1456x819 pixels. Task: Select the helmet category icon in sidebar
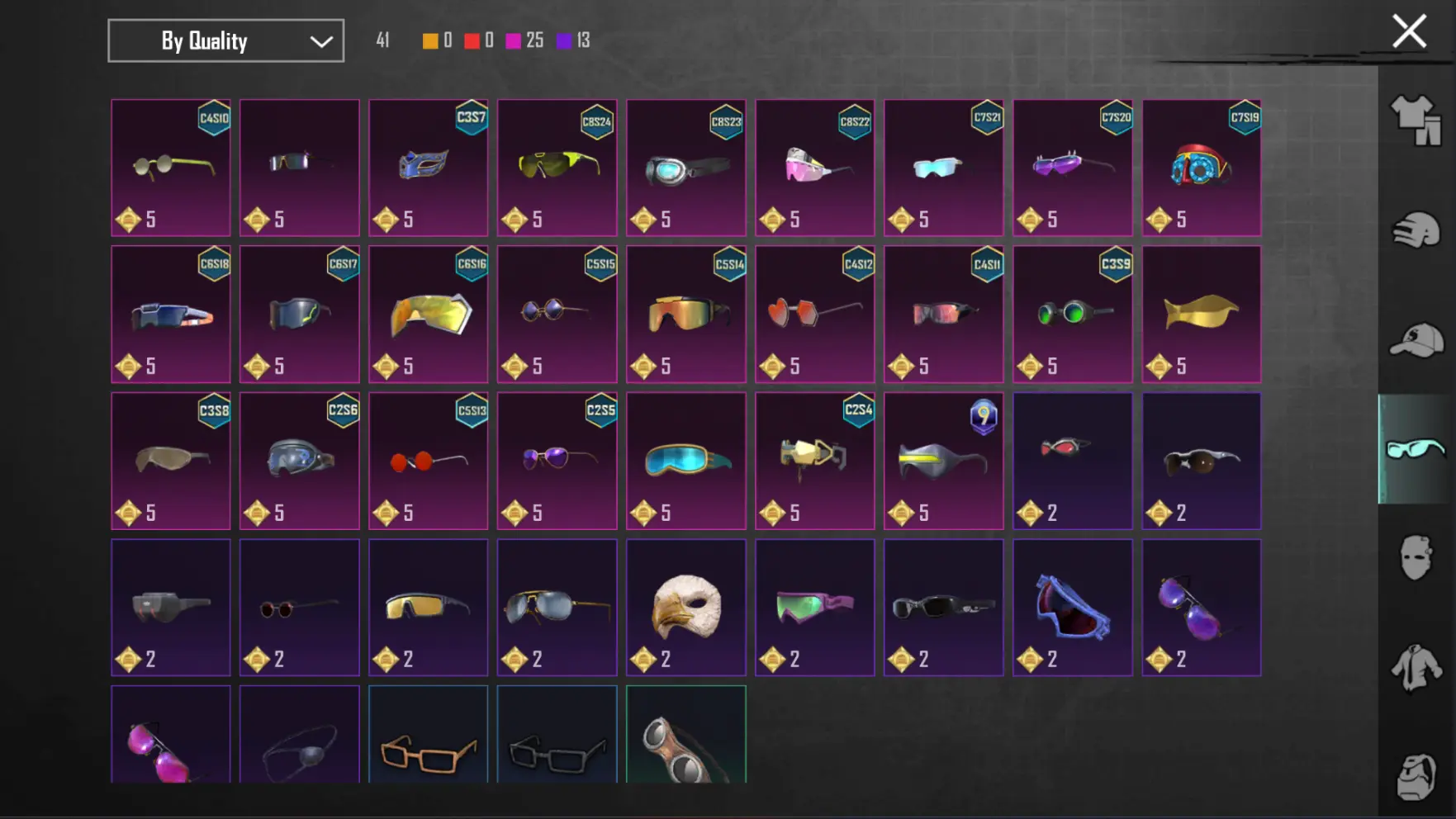(1416, 230)
